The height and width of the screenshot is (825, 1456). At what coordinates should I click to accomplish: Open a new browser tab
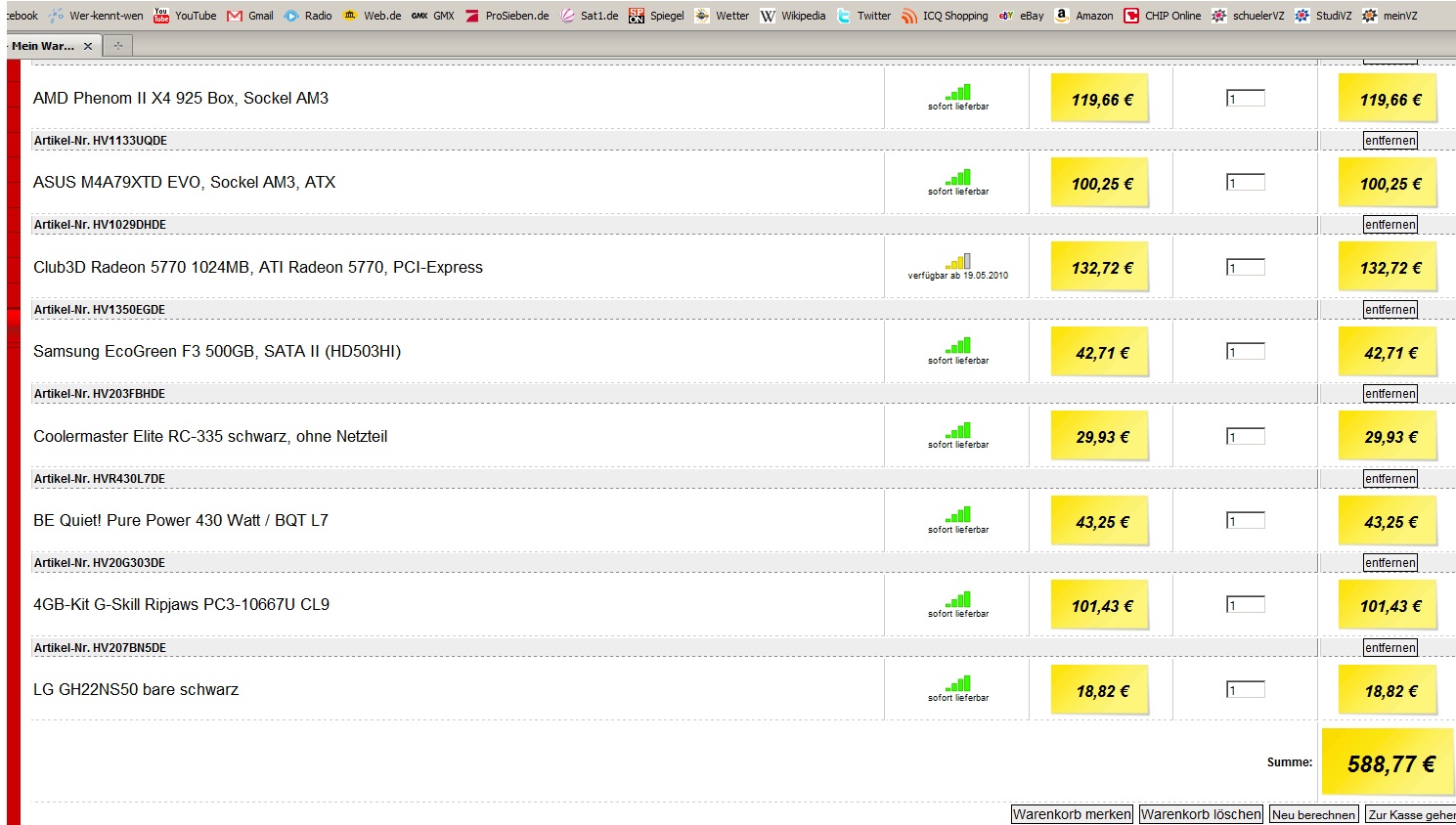(x=117, y=46)
